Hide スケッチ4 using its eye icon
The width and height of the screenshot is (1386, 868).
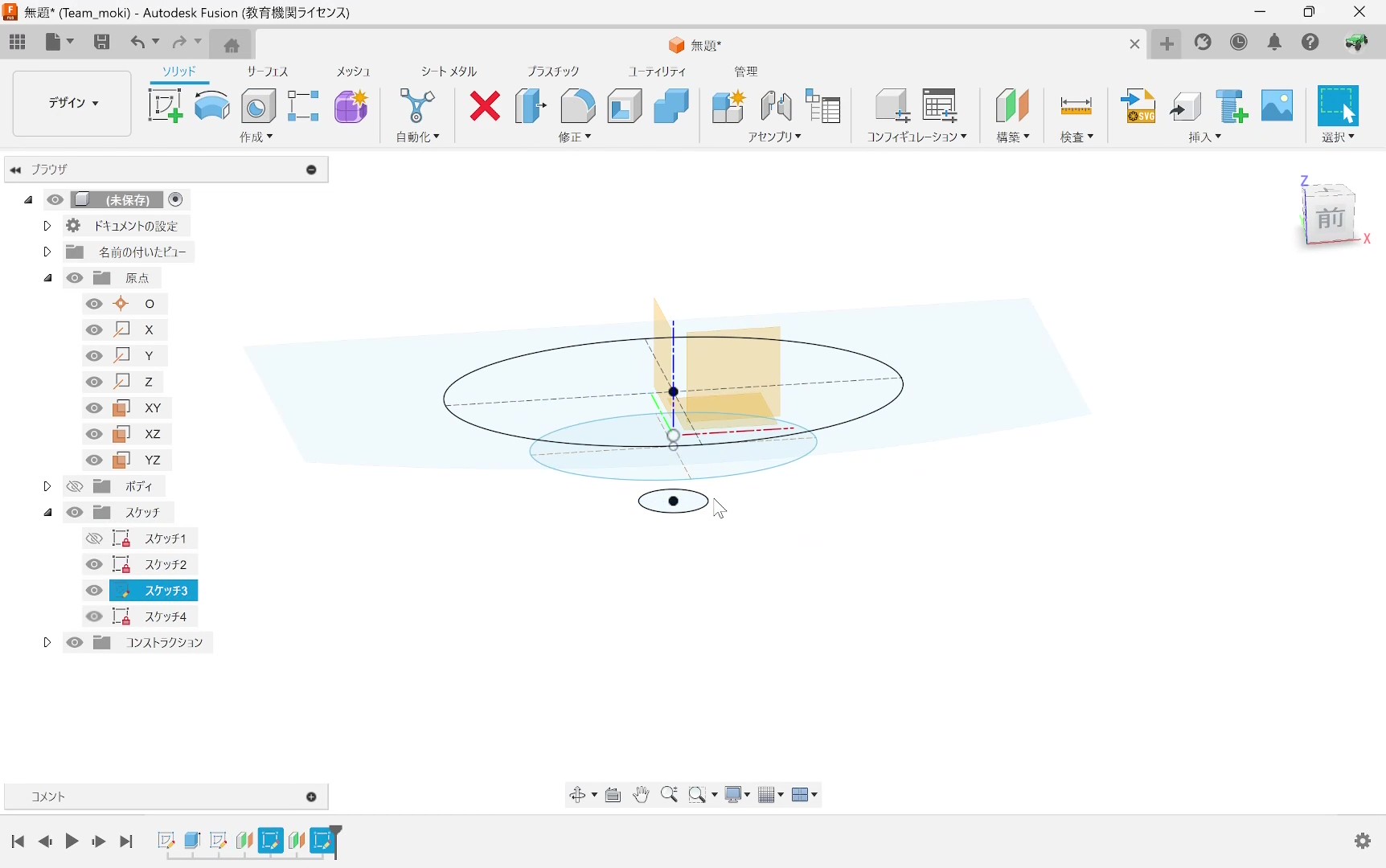(94, 616)
